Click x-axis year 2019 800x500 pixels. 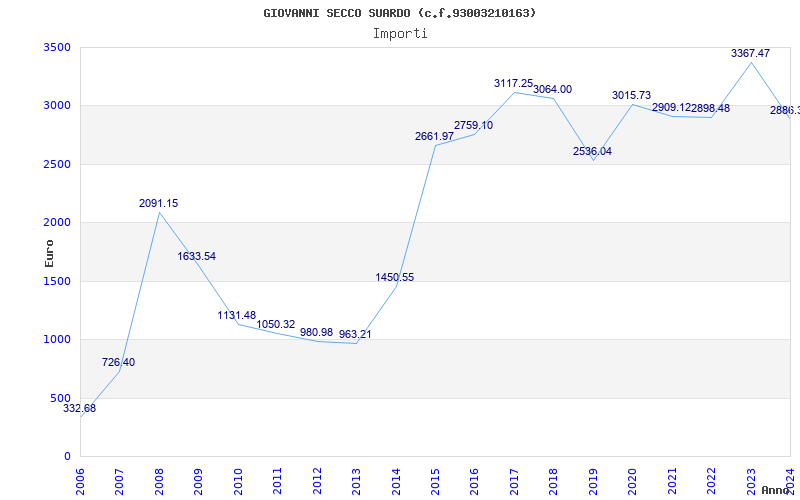click(x=593, y=482)
